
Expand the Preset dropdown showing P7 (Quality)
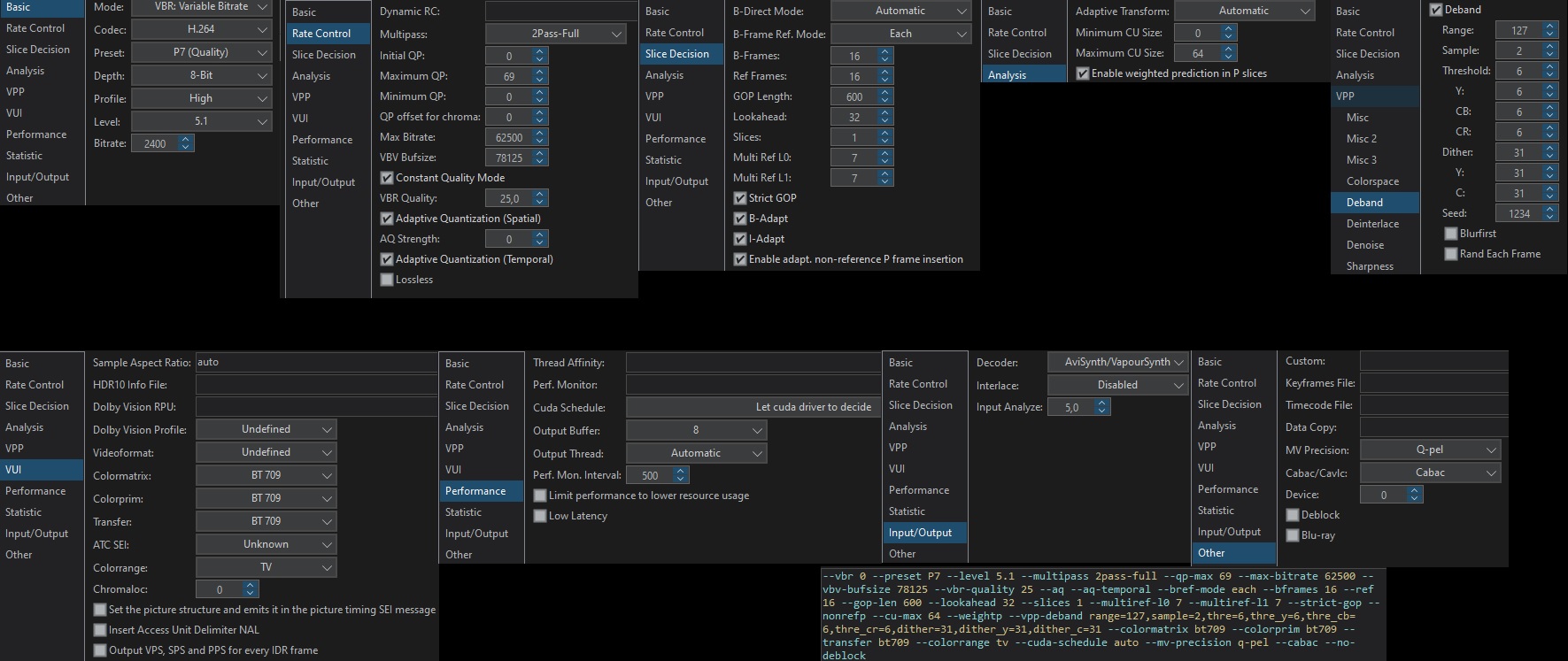tap(201, 52)
